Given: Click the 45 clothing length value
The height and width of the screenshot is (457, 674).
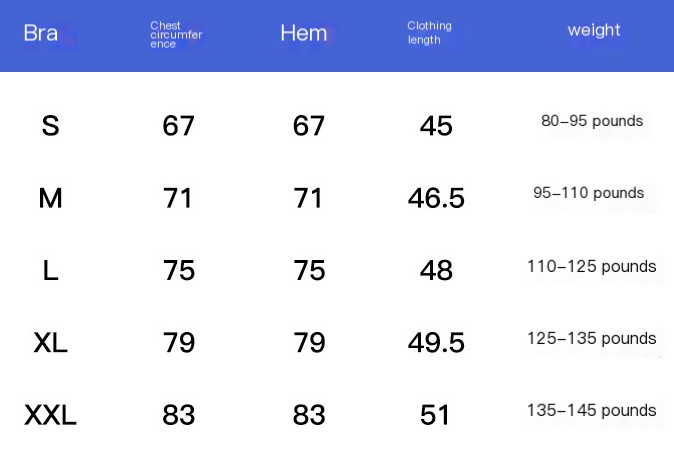Looking at the screenshot, I should [x=436, y=126].
